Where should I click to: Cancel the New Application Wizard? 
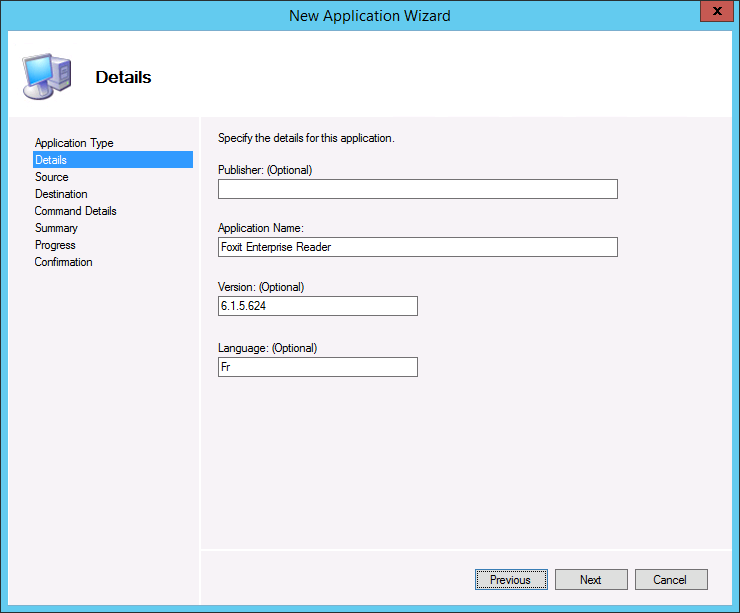[x=670, y=580]
